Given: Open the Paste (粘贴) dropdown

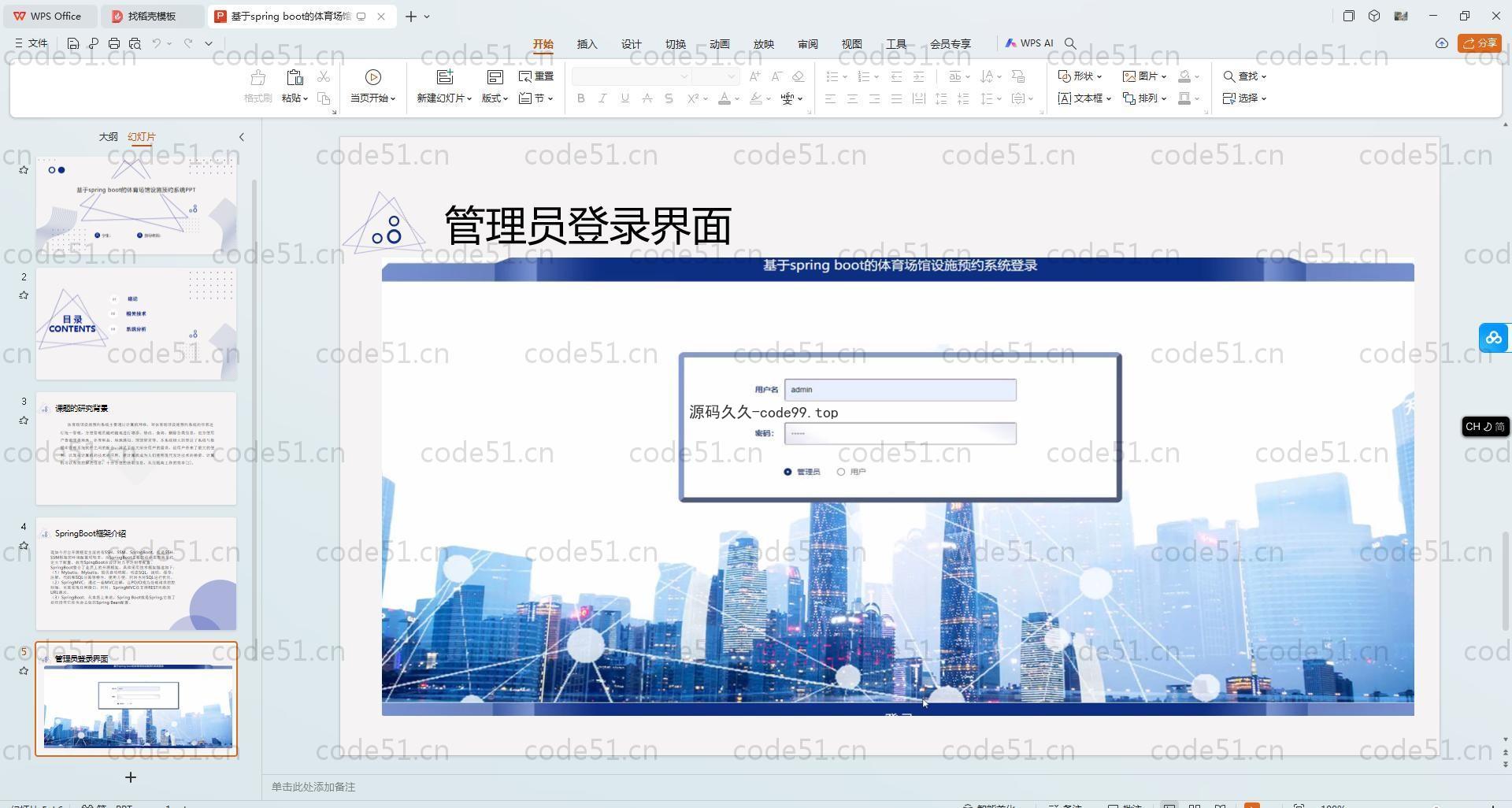Looking at the screenshot, I should pyautogui.click(x=295, y=98).
